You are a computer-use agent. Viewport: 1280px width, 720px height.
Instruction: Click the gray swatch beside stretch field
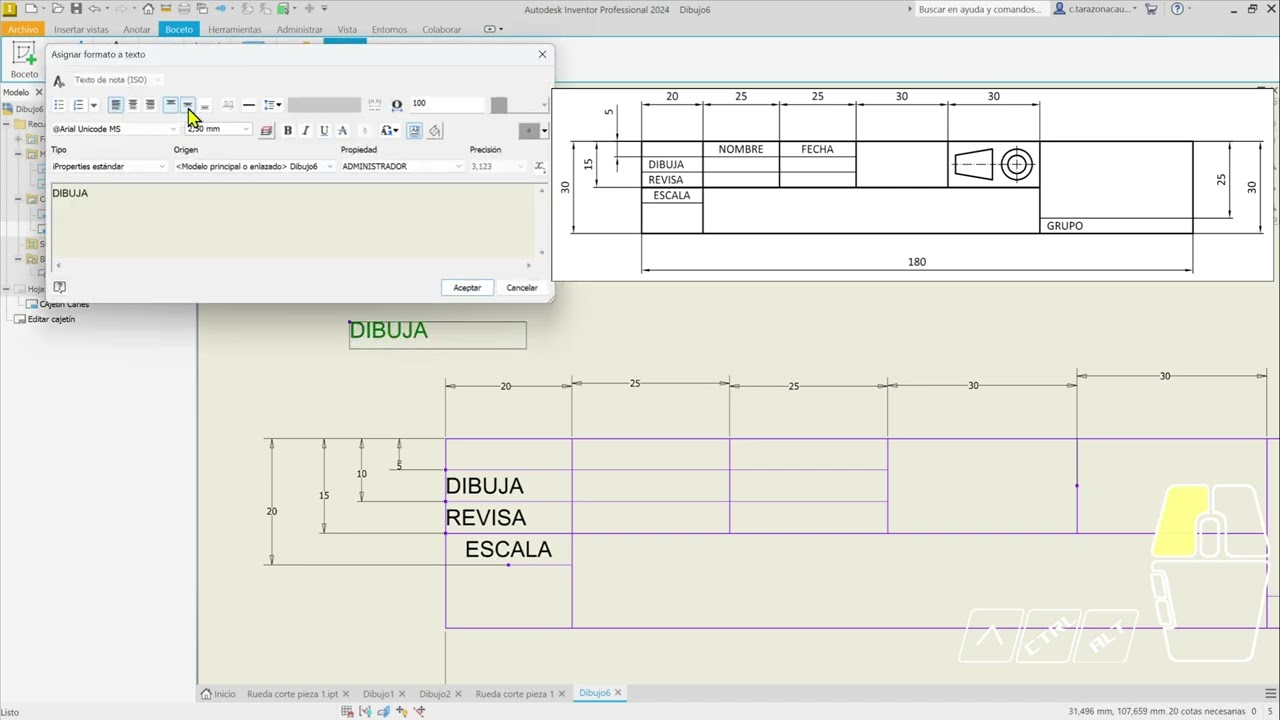click(x=499, y=104)
